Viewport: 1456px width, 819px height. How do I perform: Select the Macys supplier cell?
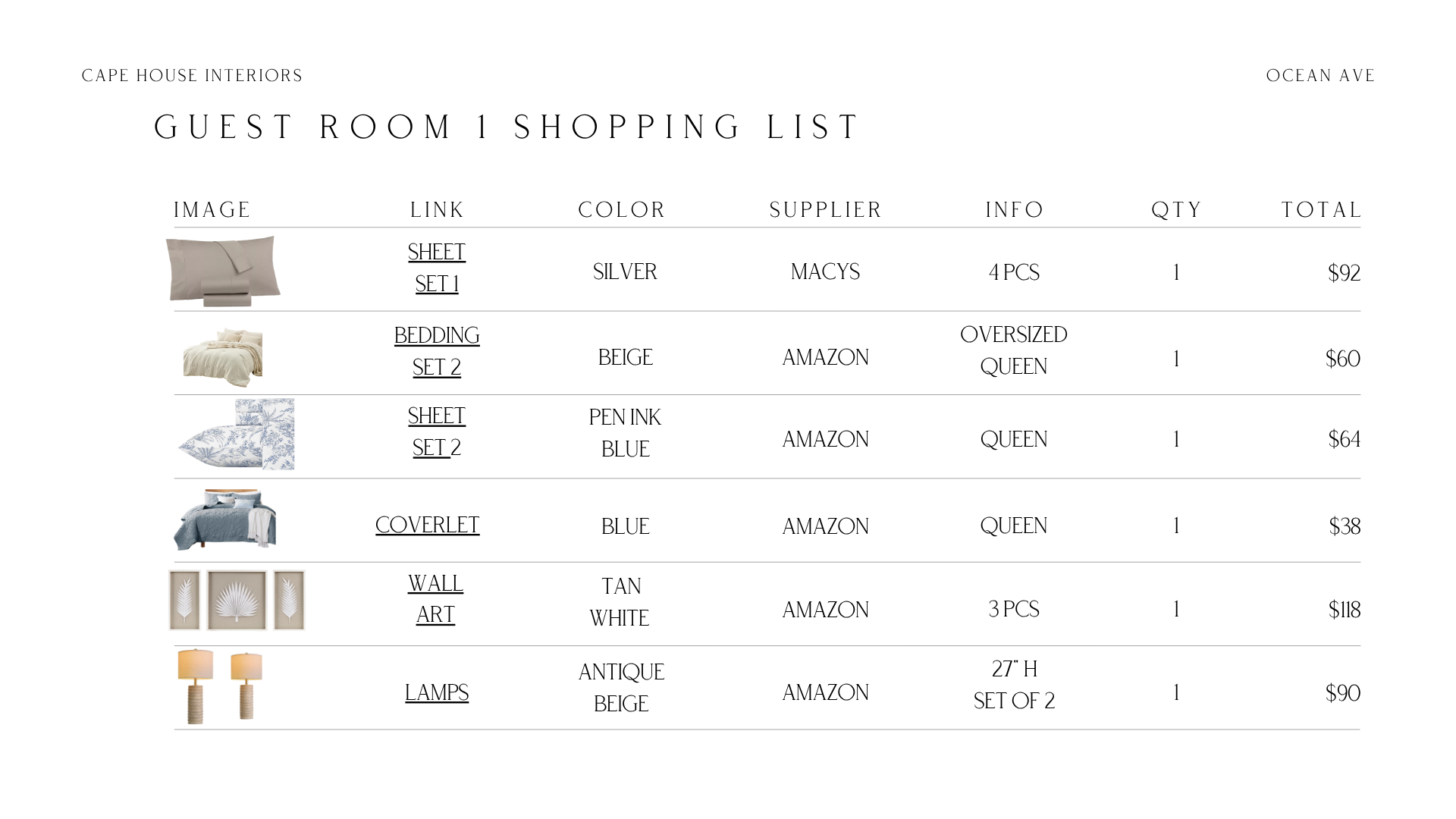pos(825,271)
